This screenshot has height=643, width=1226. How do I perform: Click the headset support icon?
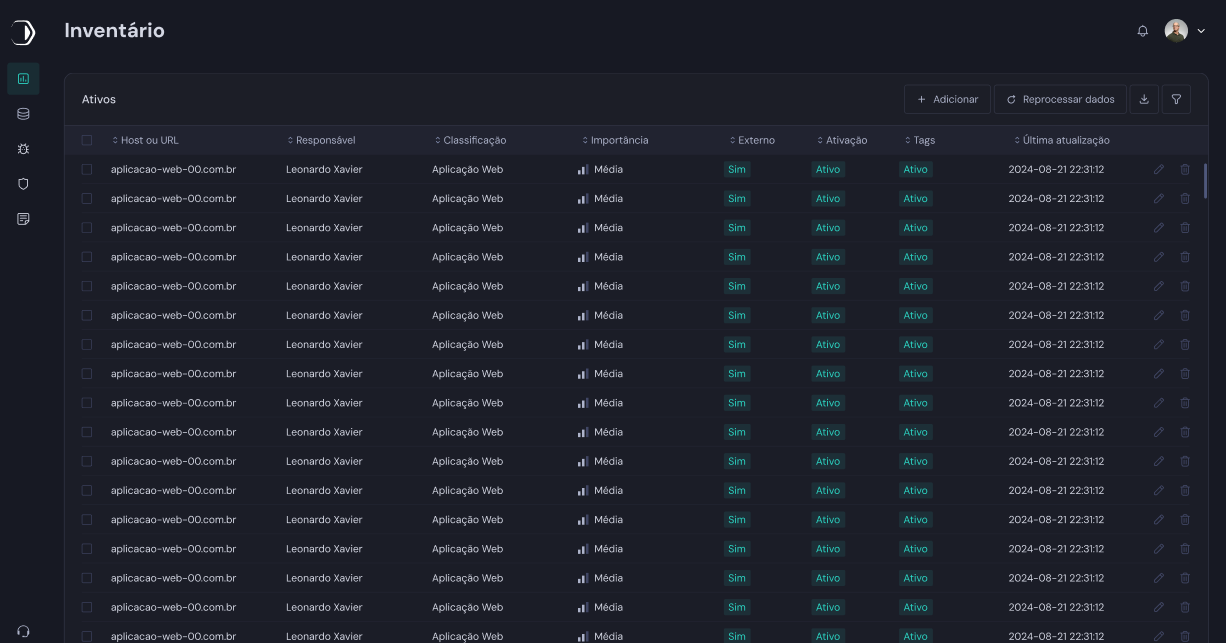click(23, 631)
